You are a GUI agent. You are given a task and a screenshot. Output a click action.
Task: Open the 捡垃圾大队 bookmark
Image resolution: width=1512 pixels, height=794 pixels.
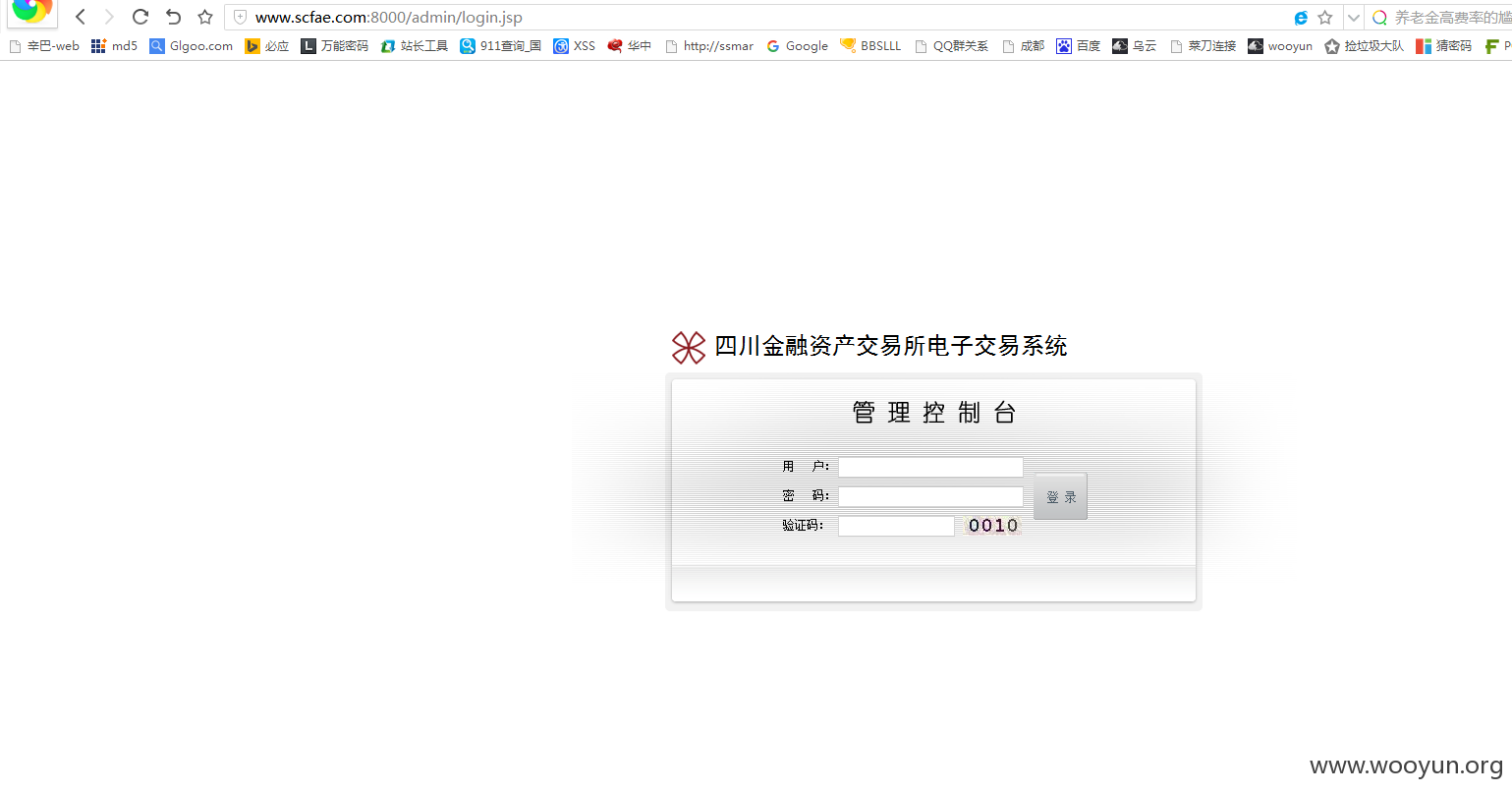1365,46
